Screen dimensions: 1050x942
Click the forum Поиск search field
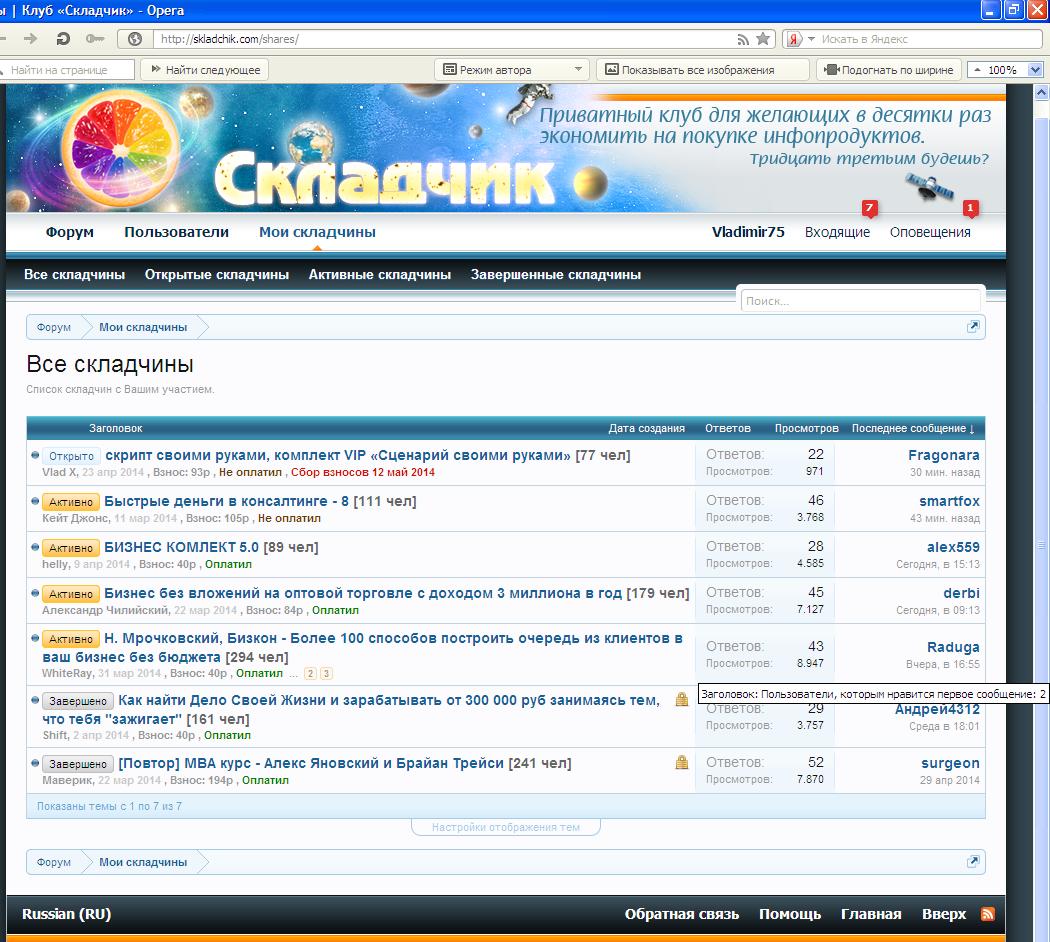pos(860,301)
